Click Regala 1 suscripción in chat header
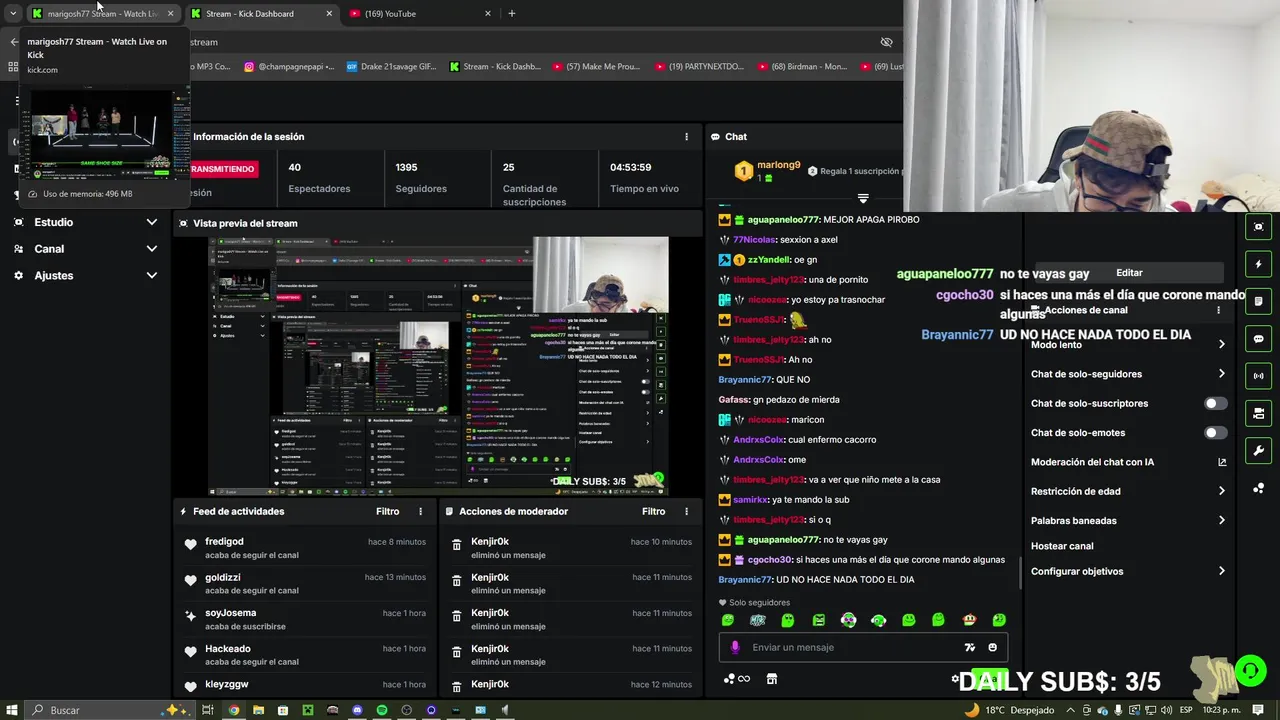 pyautogui.click(x=853, y=171)
